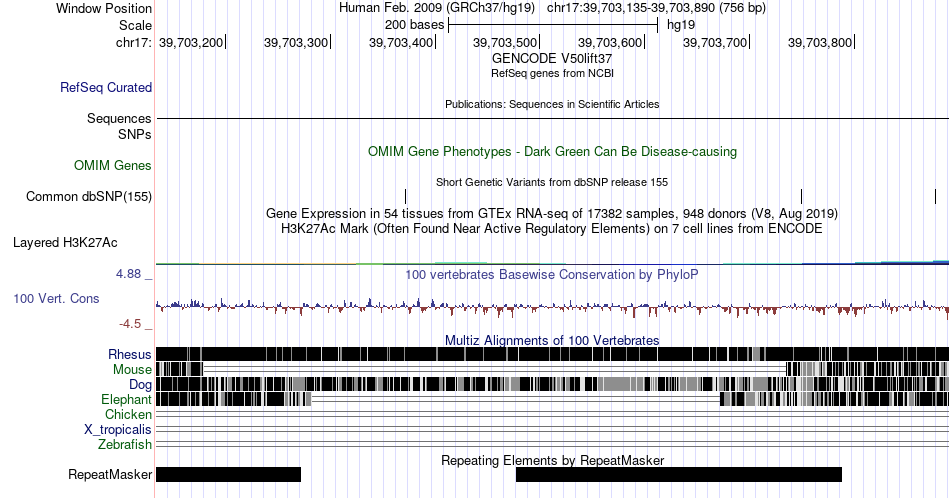
Task: Click the Scale label
Action: 136,25
